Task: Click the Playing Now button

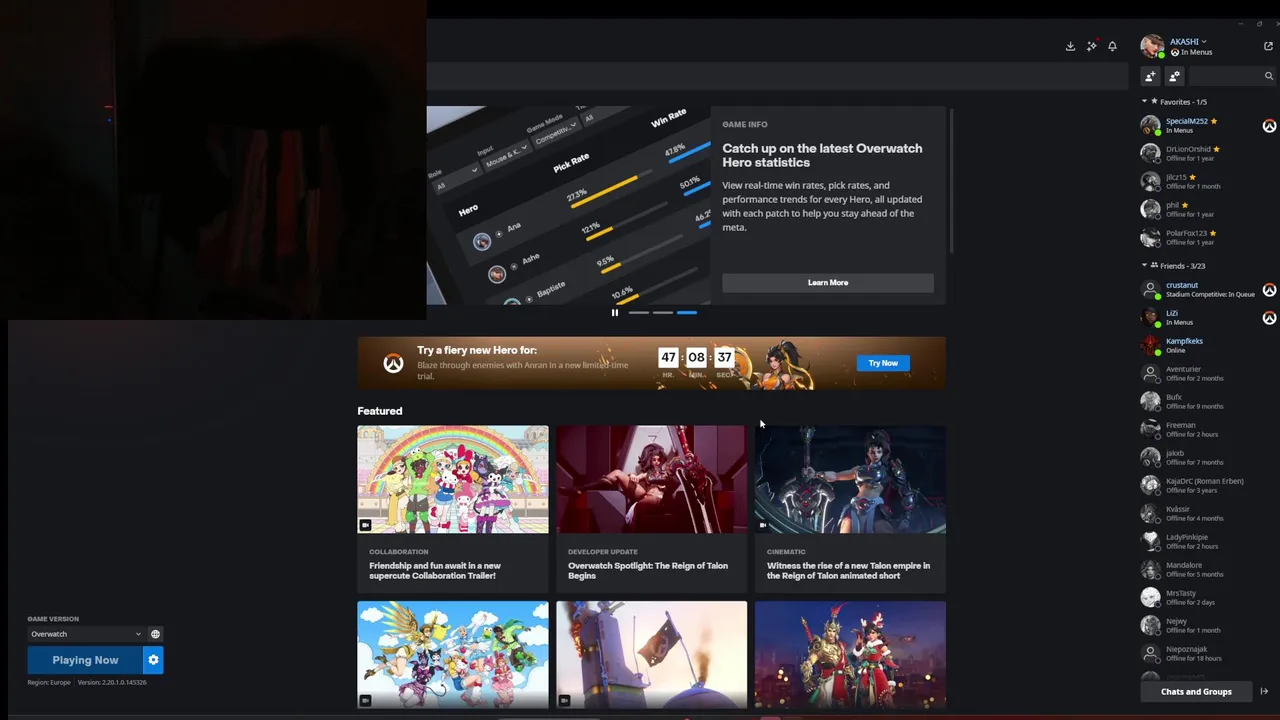Action: pos(85,660)
